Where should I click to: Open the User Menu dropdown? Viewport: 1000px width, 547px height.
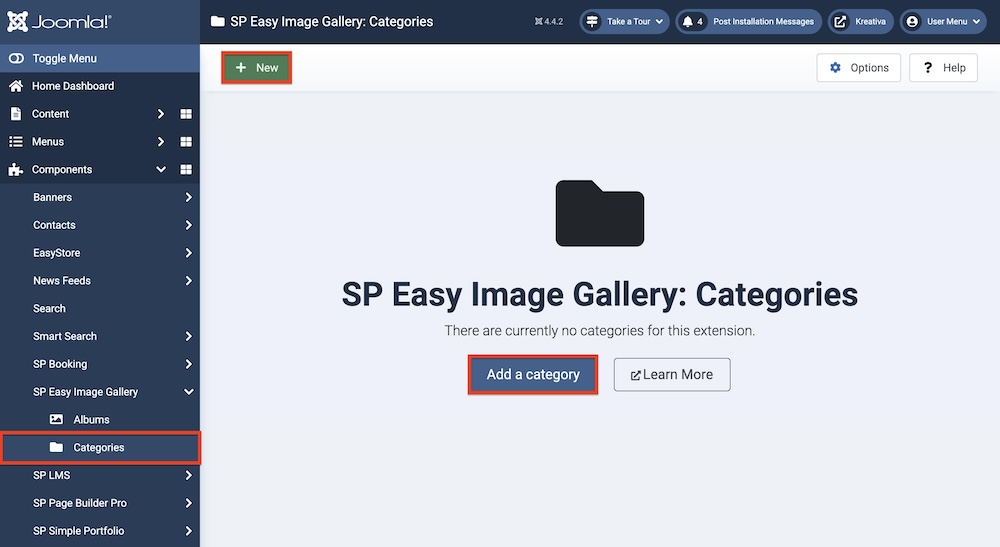tap(943, 22)
